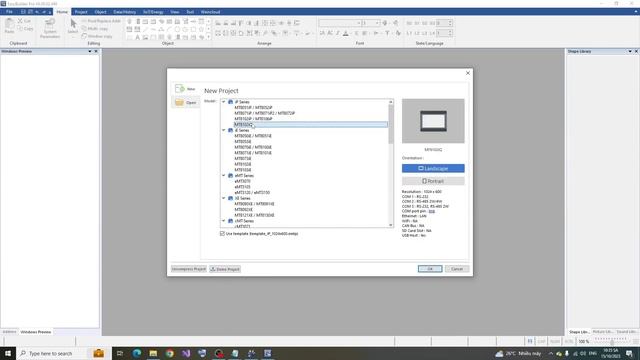Switch to the Object ribbon tab
The height and width of the screenshot is (360, 640).
(x=100, y=12)
